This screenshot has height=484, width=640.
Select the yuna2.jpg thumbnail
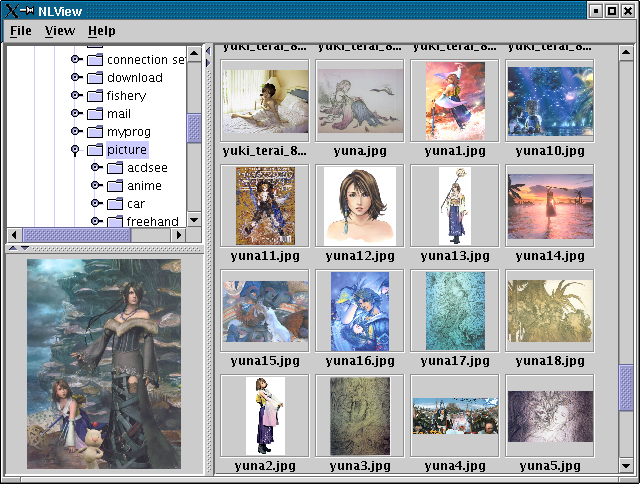point(264,415)
